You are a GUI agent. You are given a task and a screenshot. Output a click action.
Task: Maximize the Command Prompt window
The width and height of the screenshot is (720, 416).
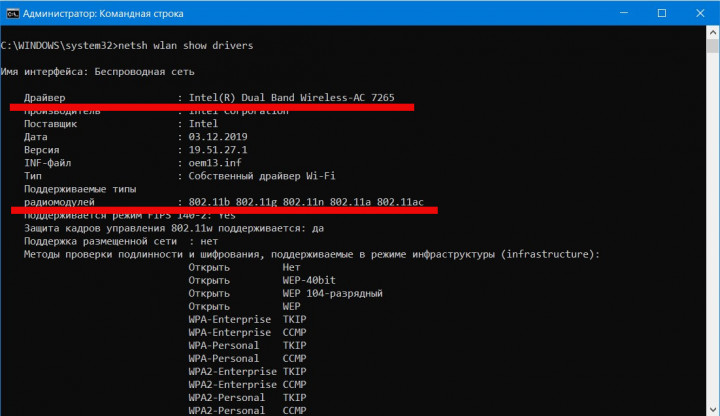(662, 13)
